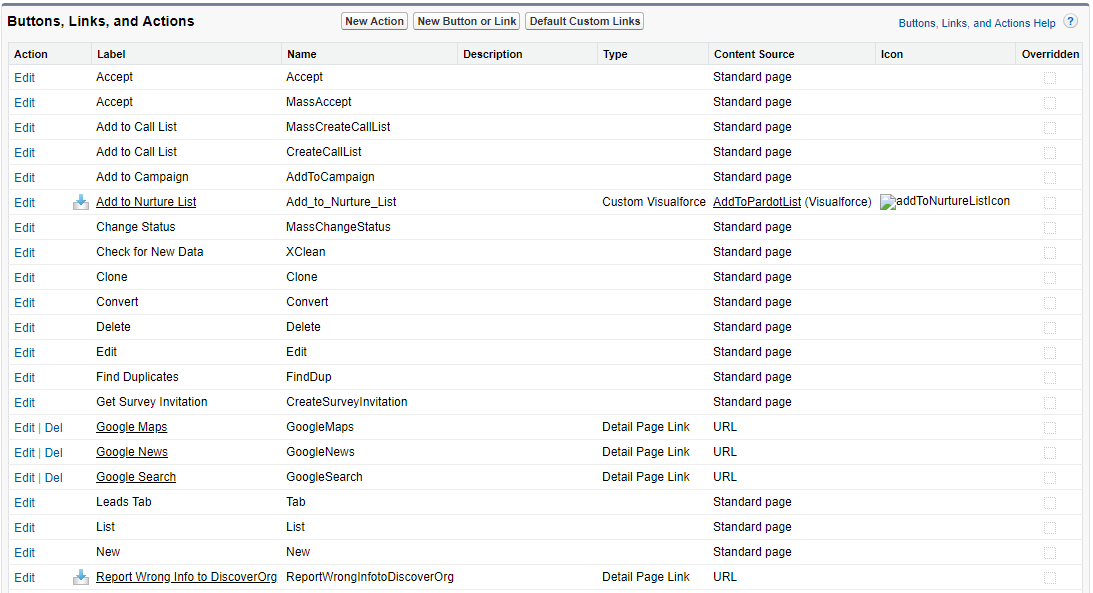The image size is (1093, 593).
Task: Click the package icon beside Report Wrong Info
Action: click(x=81, y=577)
